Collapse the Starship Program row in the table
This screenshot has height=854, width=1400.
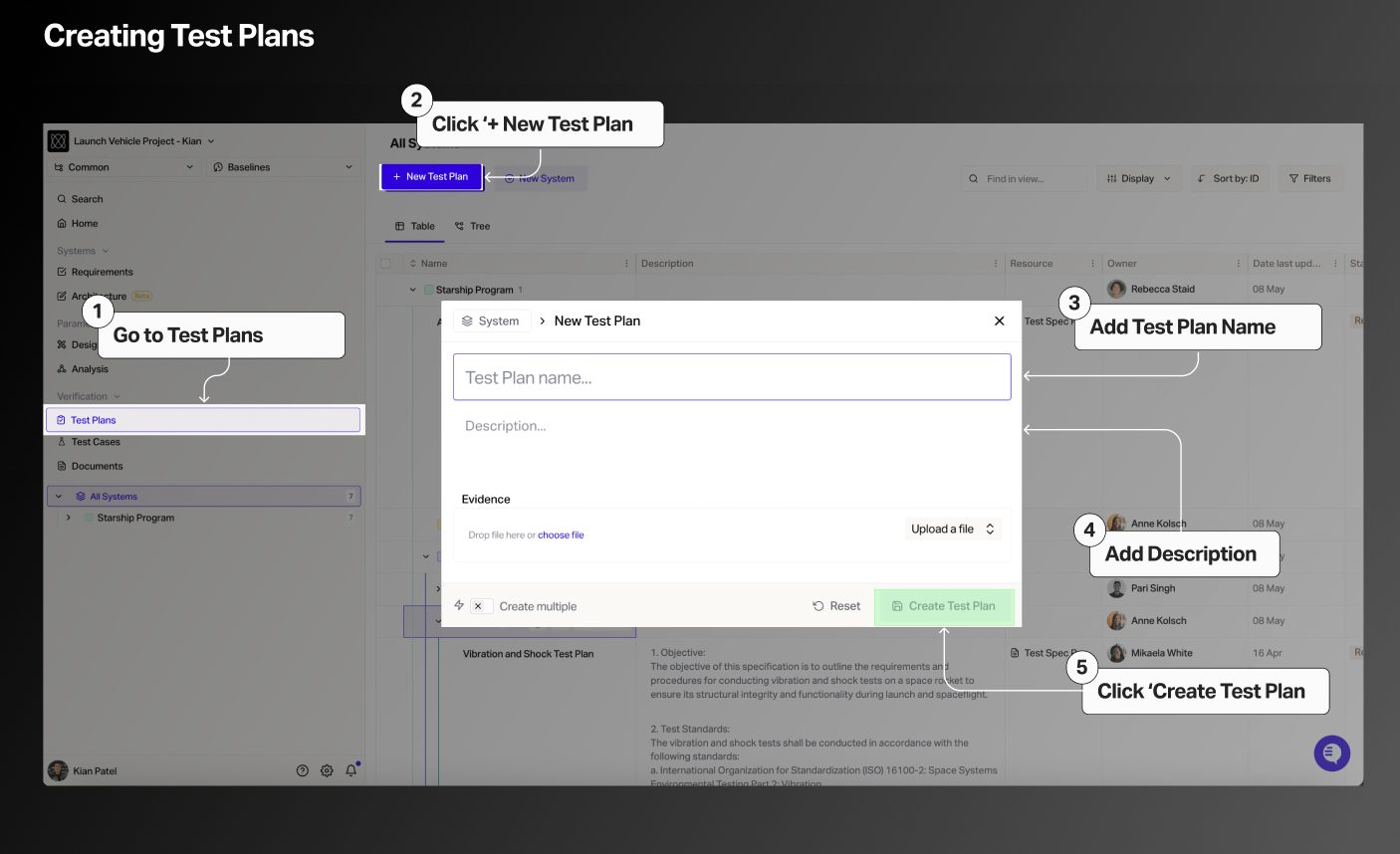pyautogui.click(x=413, y=290)
